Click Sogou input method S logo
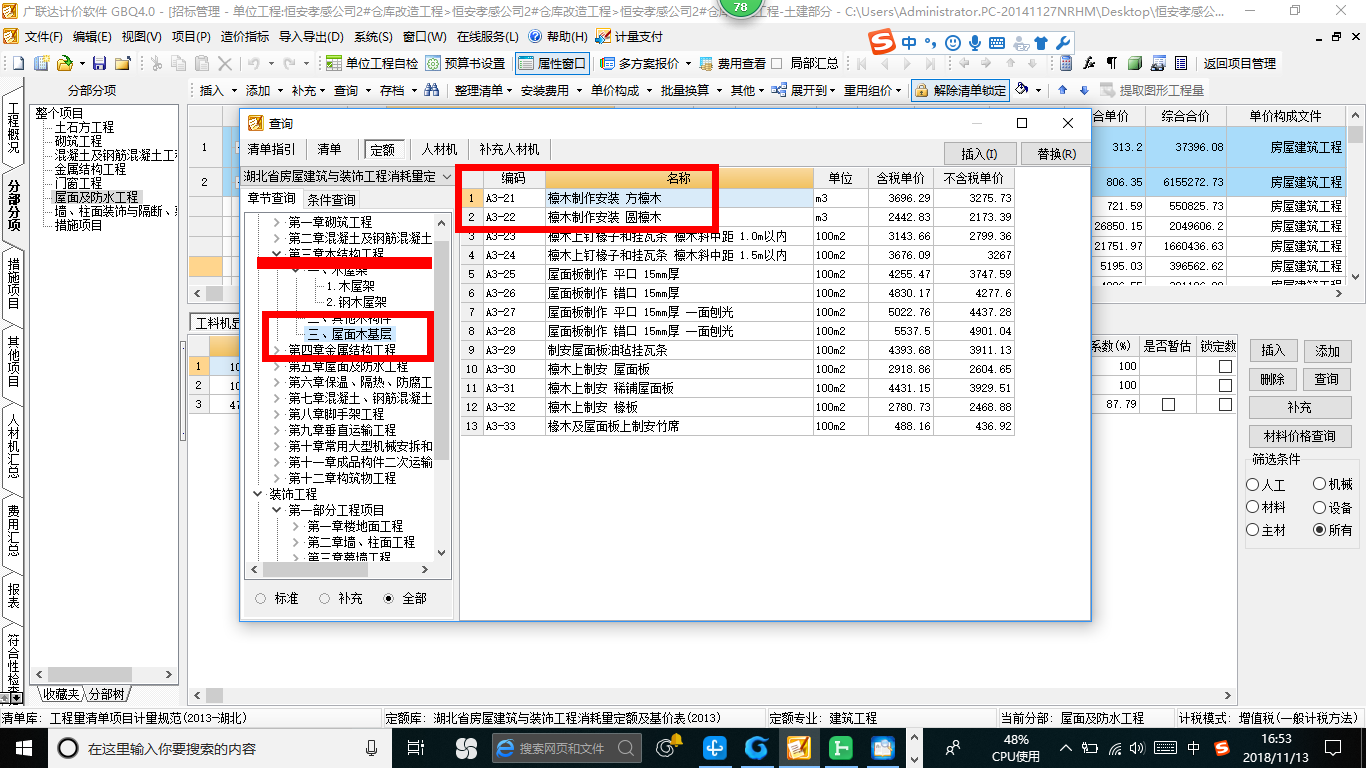The width and height of the screenshot is (1366, 768). coord(882,43)
